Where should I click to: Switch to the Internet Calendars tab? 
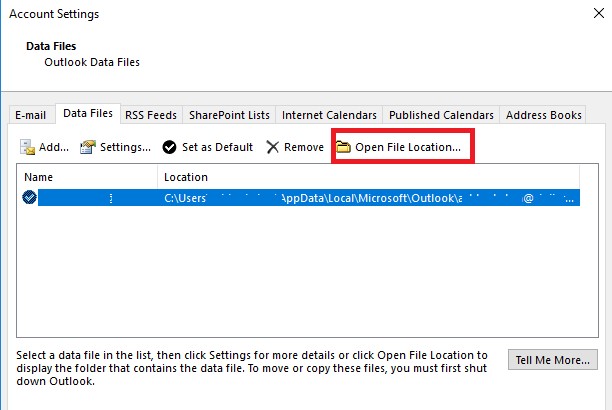coord(329,115)
